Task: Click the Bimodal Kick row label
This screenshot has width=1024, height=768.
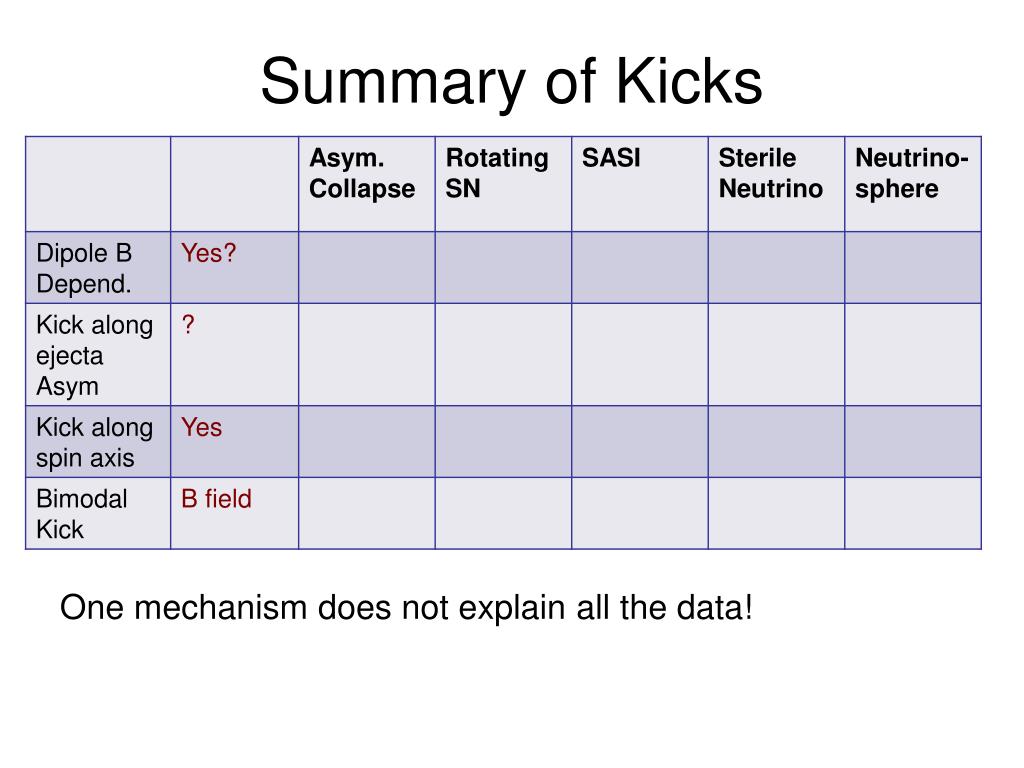Action: [x=82, y=514]
